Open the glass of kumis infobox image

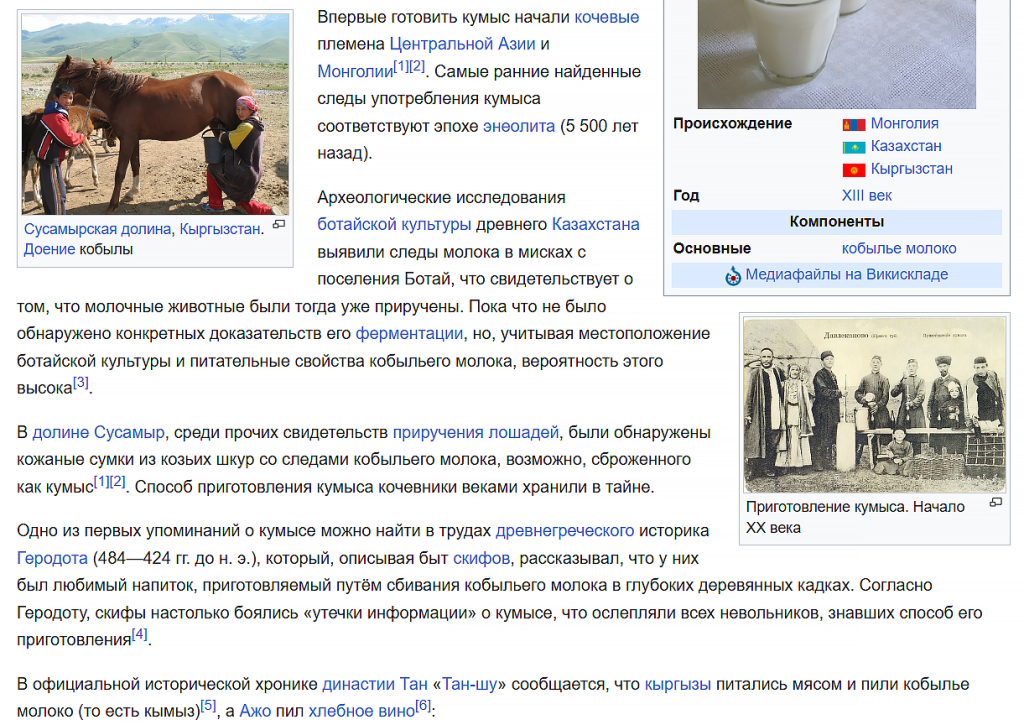tap(837, 54)
